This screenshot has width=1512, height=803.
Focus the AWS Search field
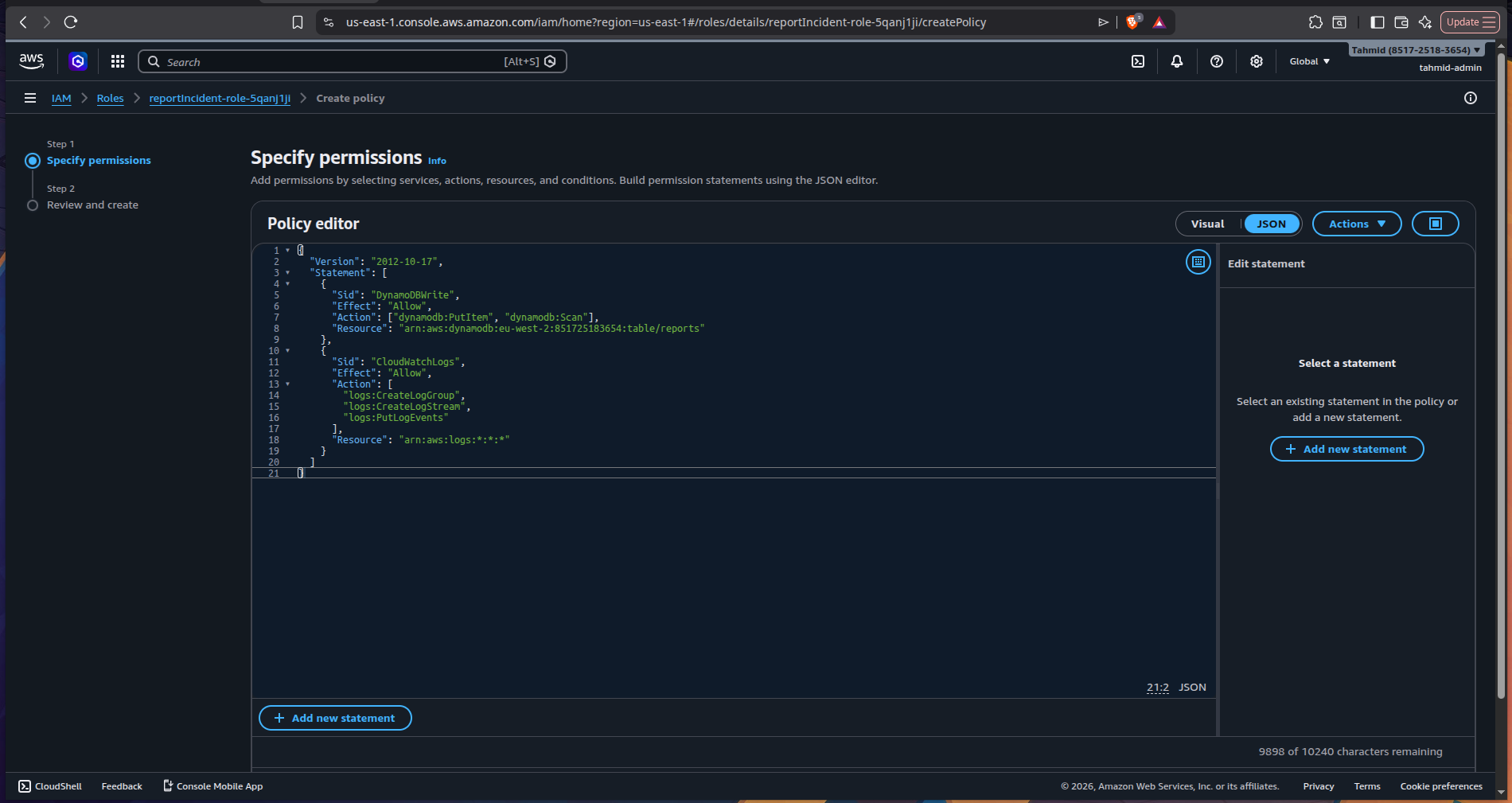[352, 61]
